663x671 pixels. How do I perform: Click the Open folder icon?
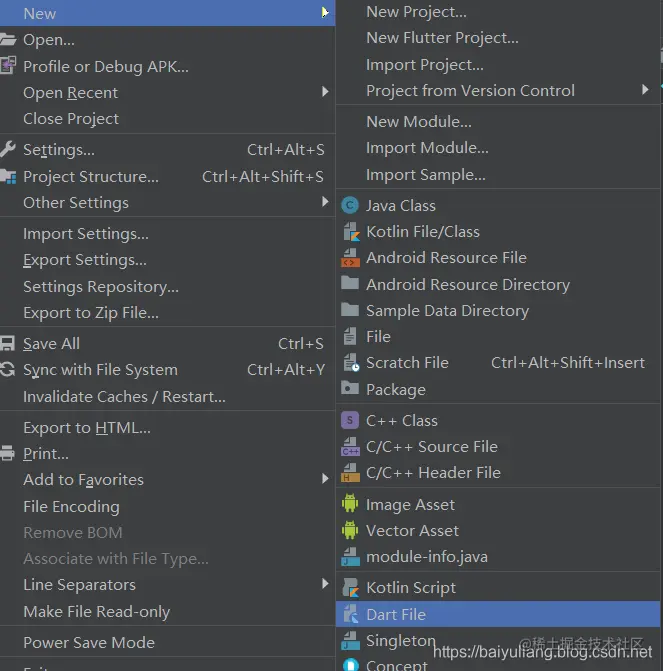click(8, 40)
